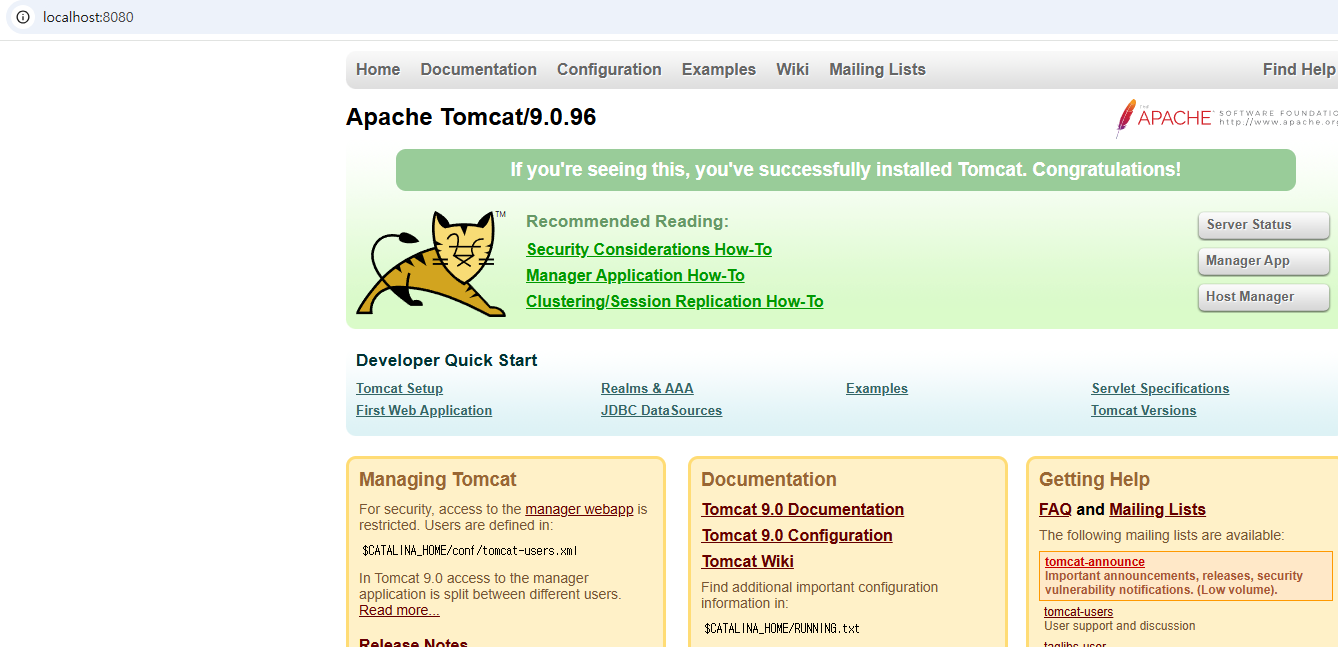Open the Examples nav item in top bar
This screenshot has width=1338, height=647.
718,69
